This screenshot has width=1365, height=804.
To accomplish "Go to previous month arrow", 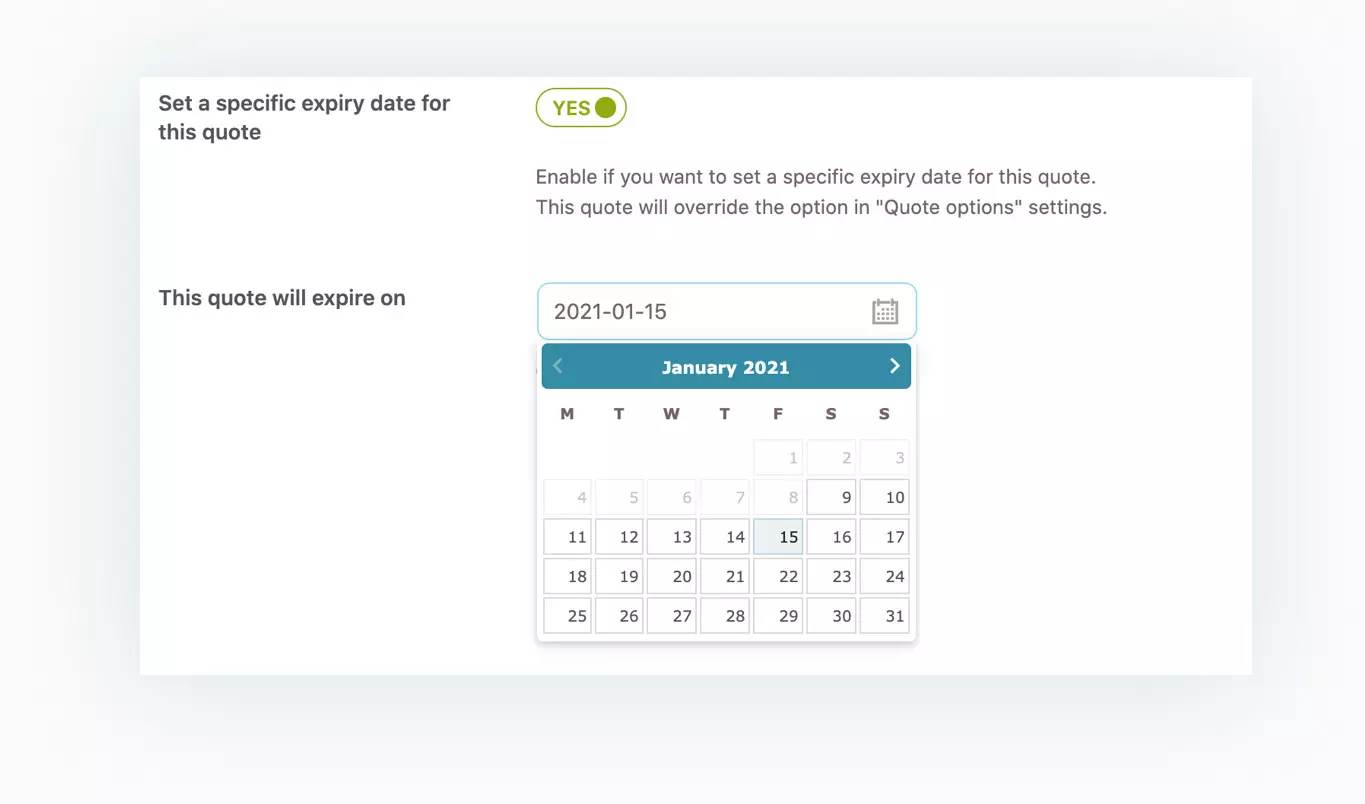I will point(558,366).
